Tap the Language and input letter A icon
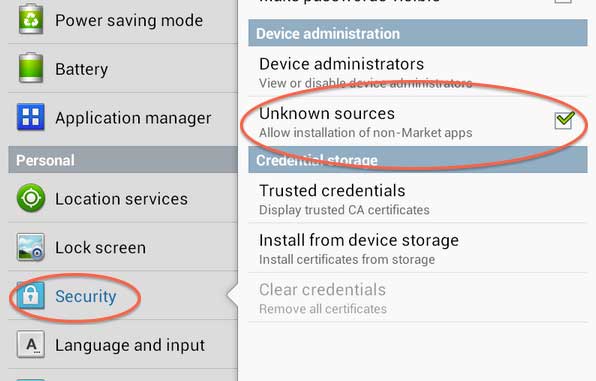 [x=31, y=344]
